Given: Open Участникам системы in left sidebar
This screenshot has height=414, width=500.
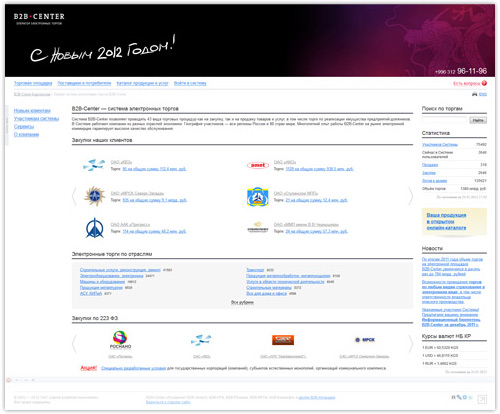Looking at the screenshot, I should tap(36, 118).
